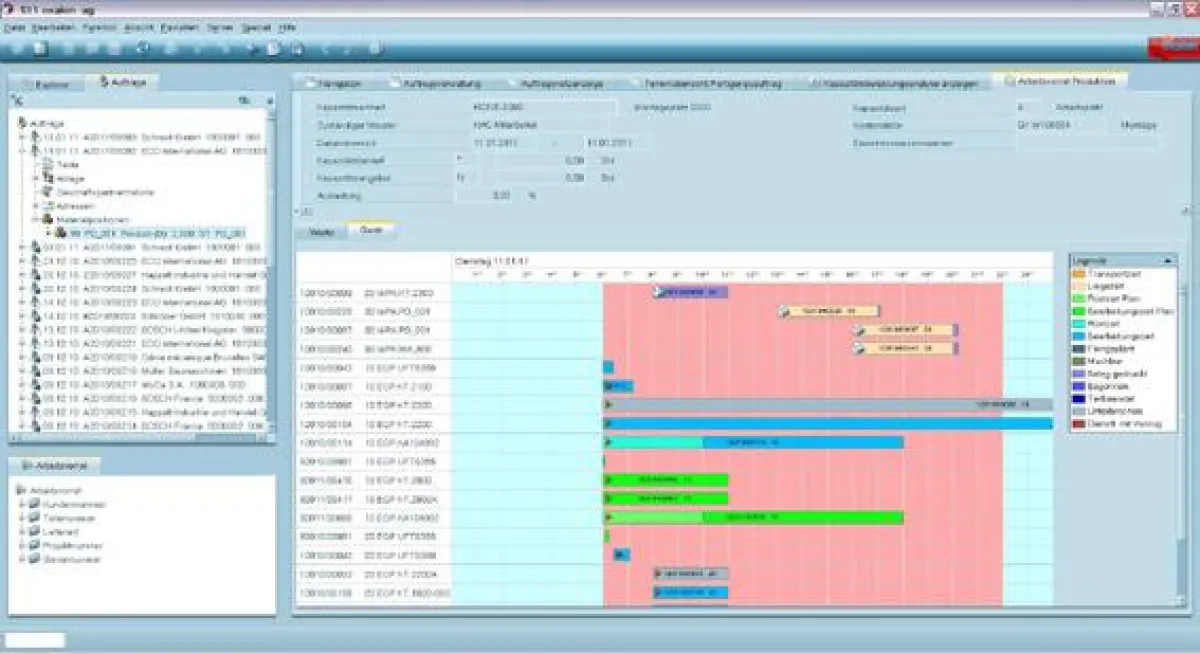Switch to the Woche tab above the chart
Viewport: 1200px width, 654px height.
click(319, 229)
